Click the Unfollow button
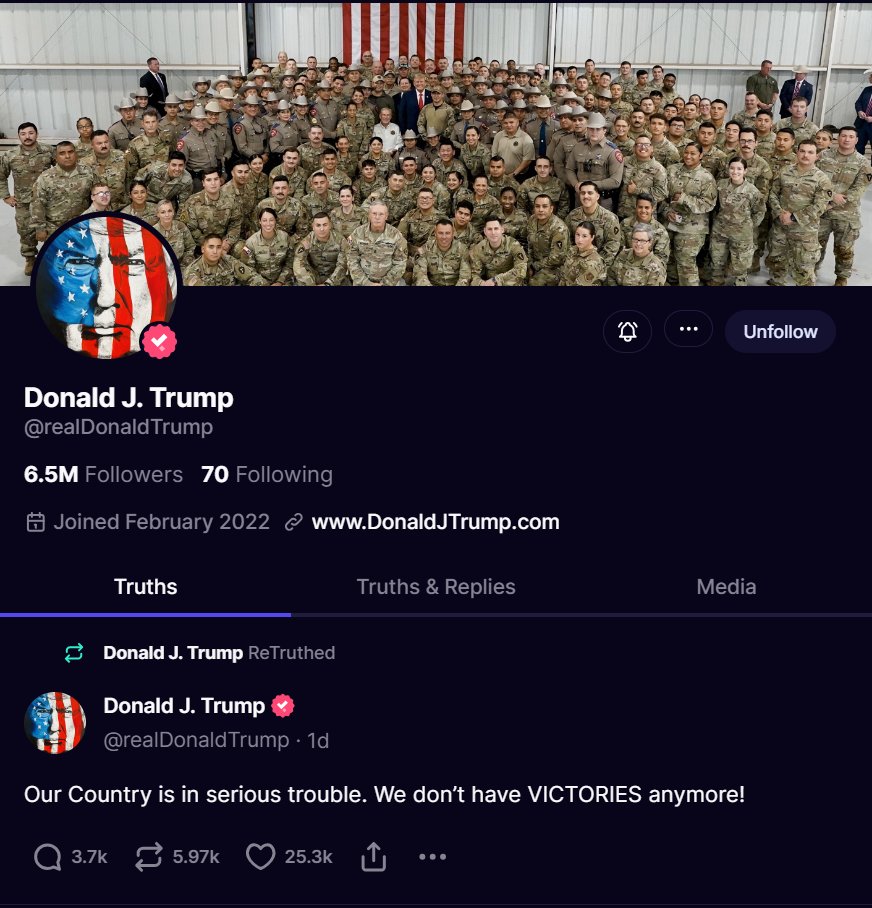 point(780,332)
